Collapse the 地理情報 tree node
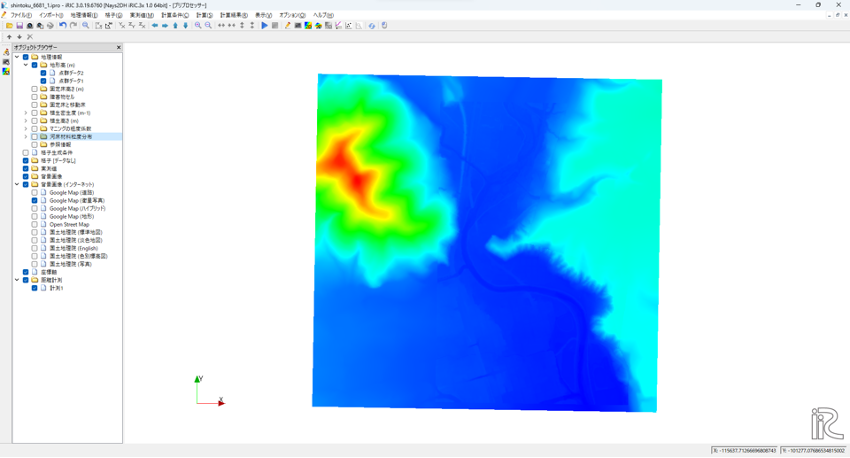850x458 pixels. click(x=17, y=57)
